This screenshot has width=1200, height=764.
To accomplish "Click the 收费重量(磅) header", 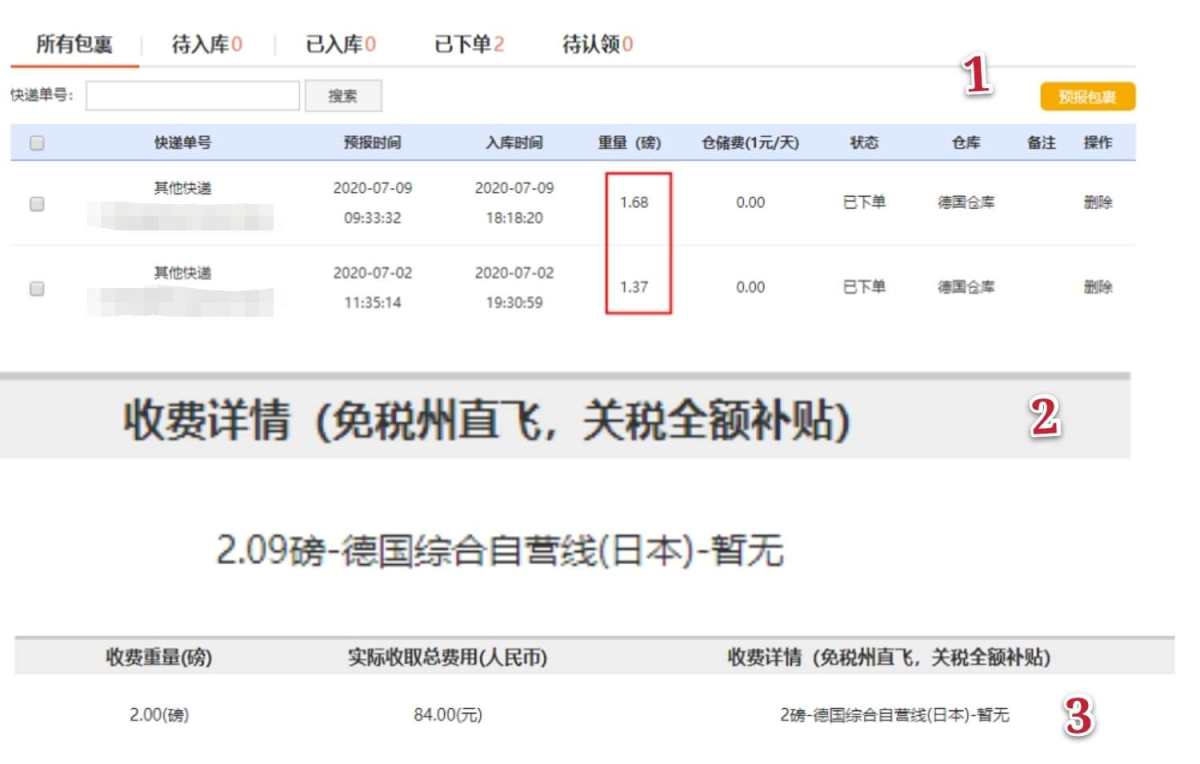I will (x=159, y=658).
